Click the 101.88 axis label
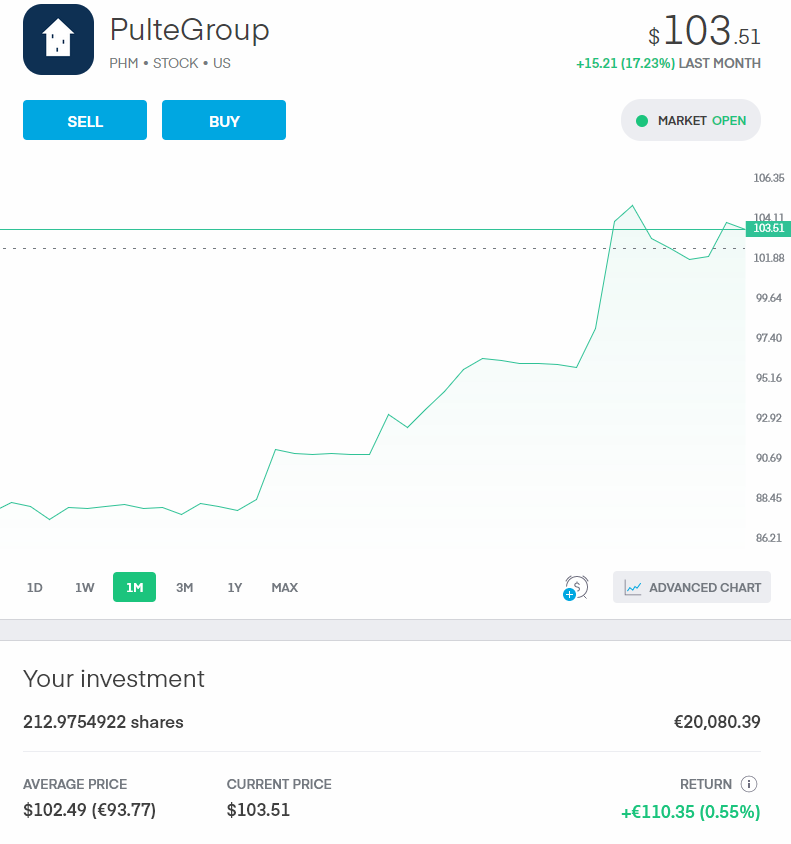 (x=768, y=258)
